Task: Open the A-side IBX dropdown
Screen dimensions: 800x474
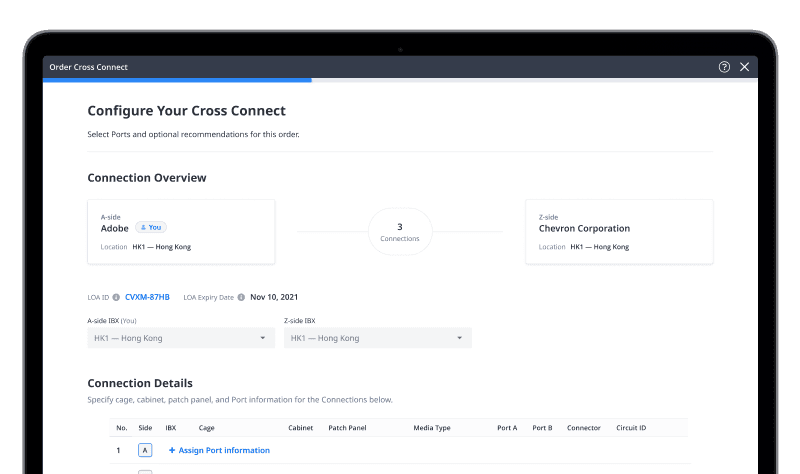Action: (x=181, y=338)
